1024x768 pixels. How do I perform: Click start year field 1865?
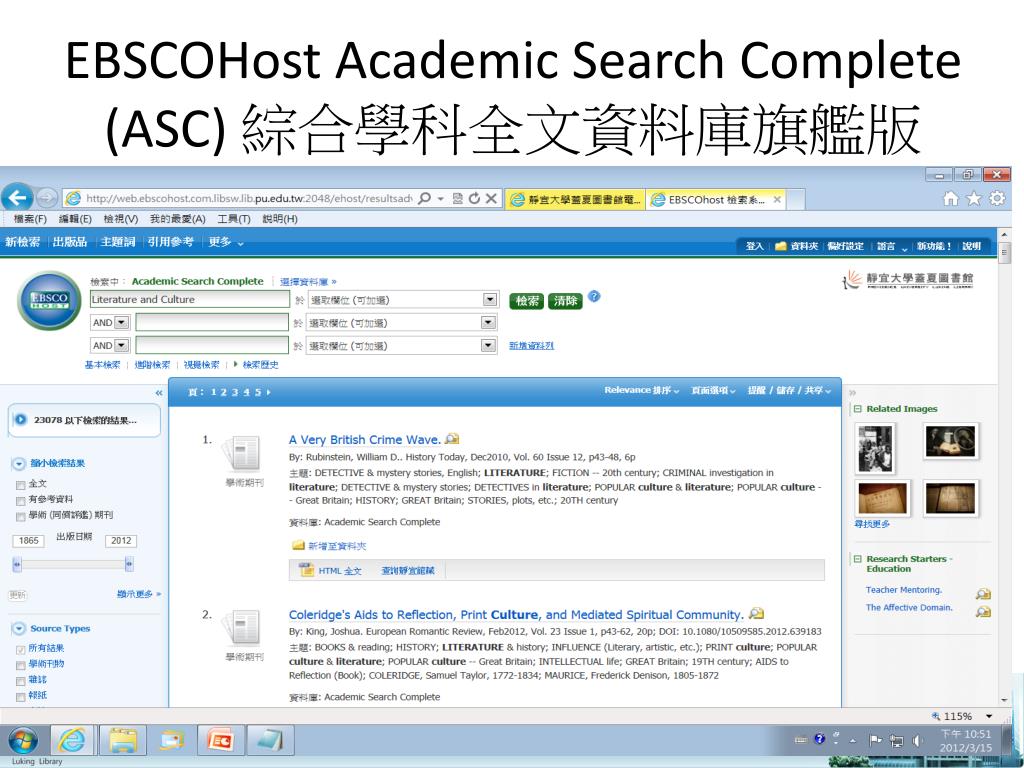point(28,541)
